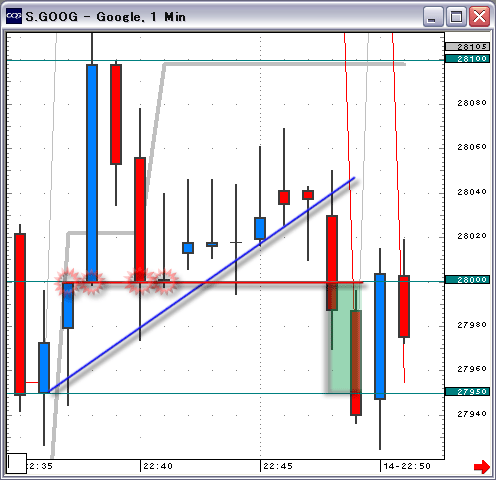Click the CQG logo icon in title bar
Viewport: 496px width, 480px height.
click(14, 16)
